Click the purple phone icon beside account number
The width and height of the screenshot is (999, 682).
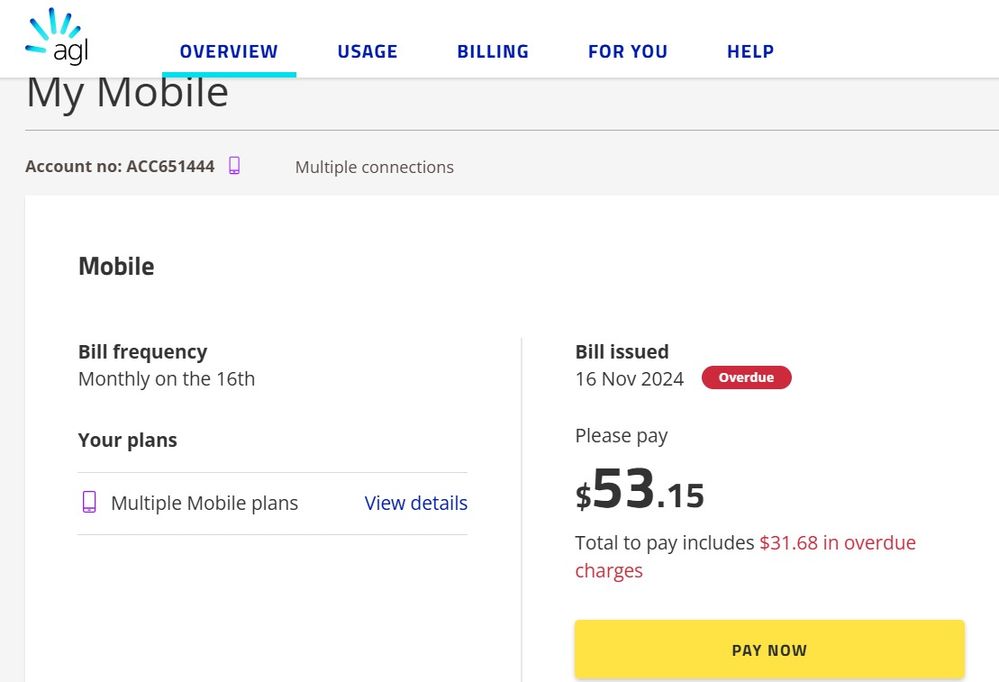pyautogui.click(x=234, y=166)
